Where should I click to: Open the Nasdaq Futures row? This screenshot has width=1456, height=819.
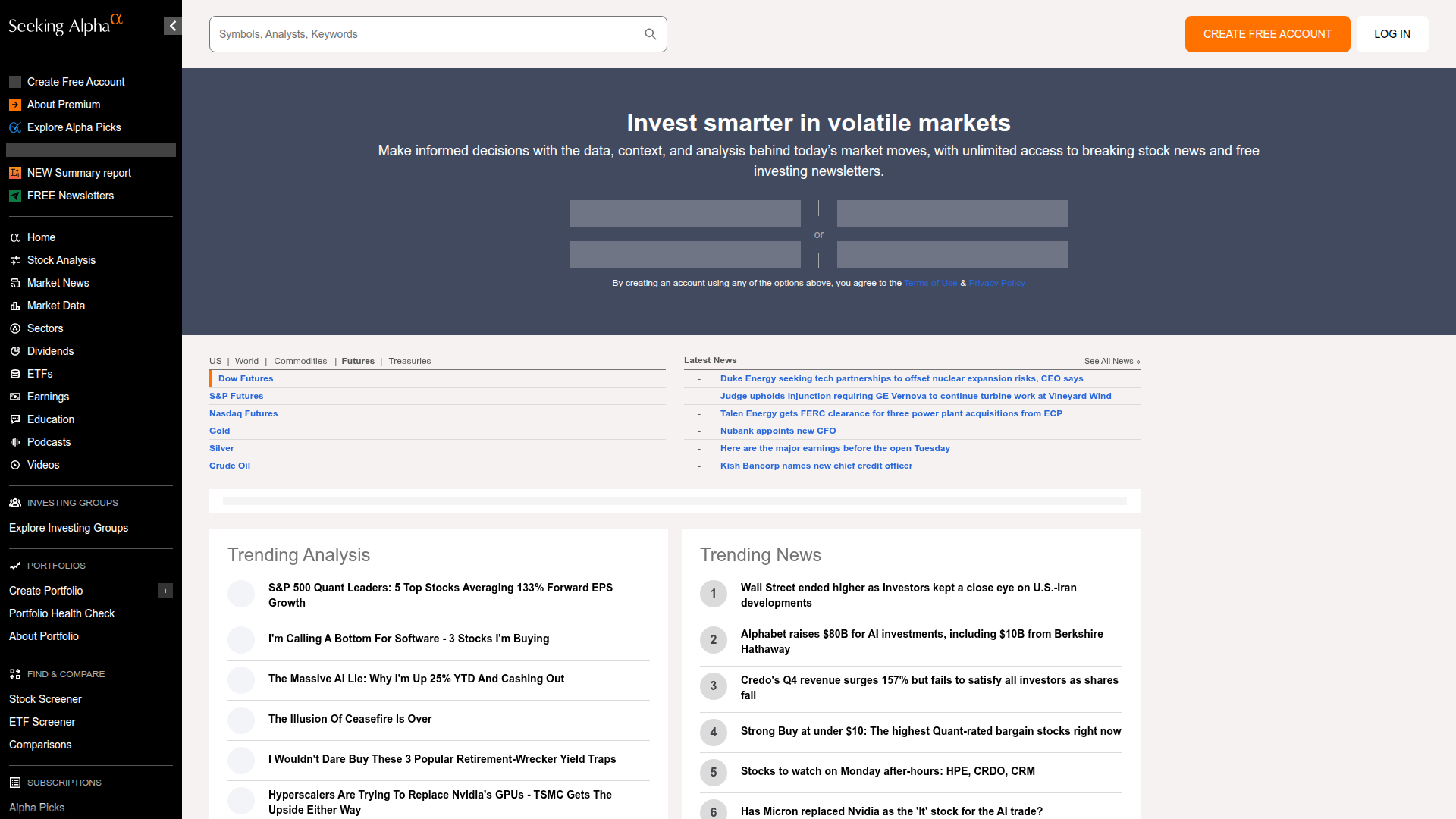point(438,413)
